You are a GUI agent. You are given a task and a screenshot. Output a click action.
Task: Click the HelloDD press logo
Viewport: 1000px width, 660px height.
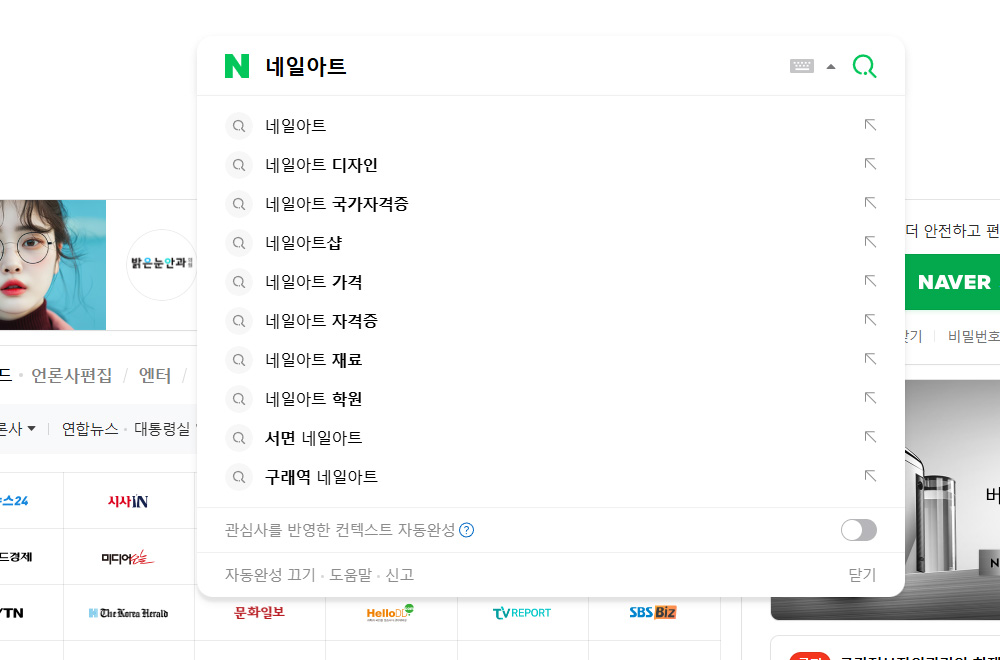(390, 612)
